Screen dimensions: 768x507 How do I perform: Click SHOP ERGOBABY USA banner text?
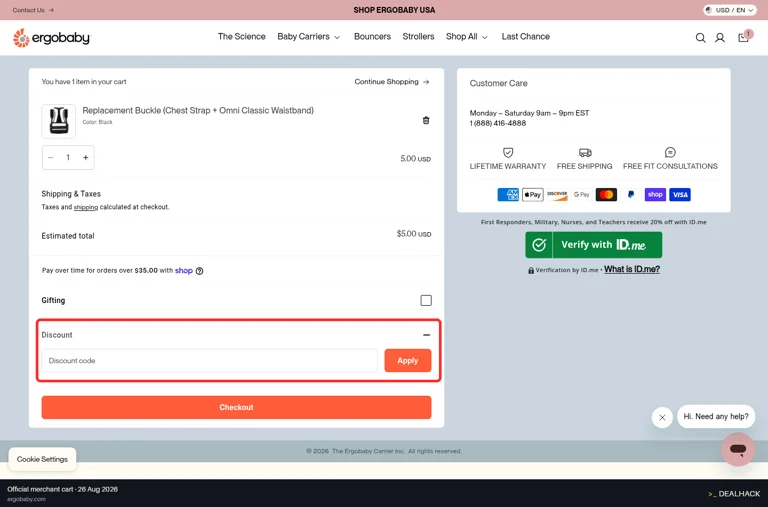tap(394, 10)
